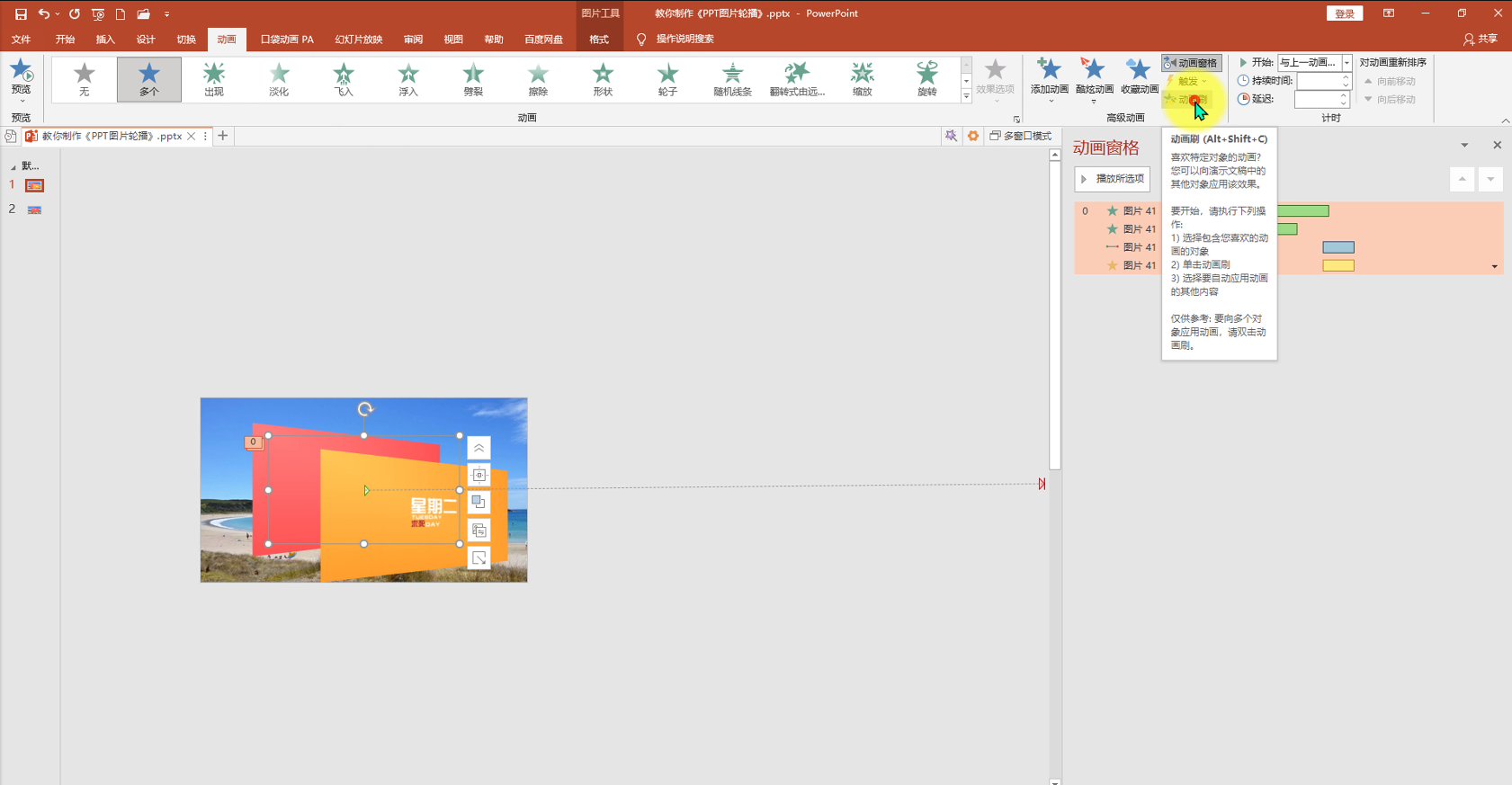This screenshot has height=785, width=1512.
Task: Click the 共享 share button
Action: (1481, 40)
